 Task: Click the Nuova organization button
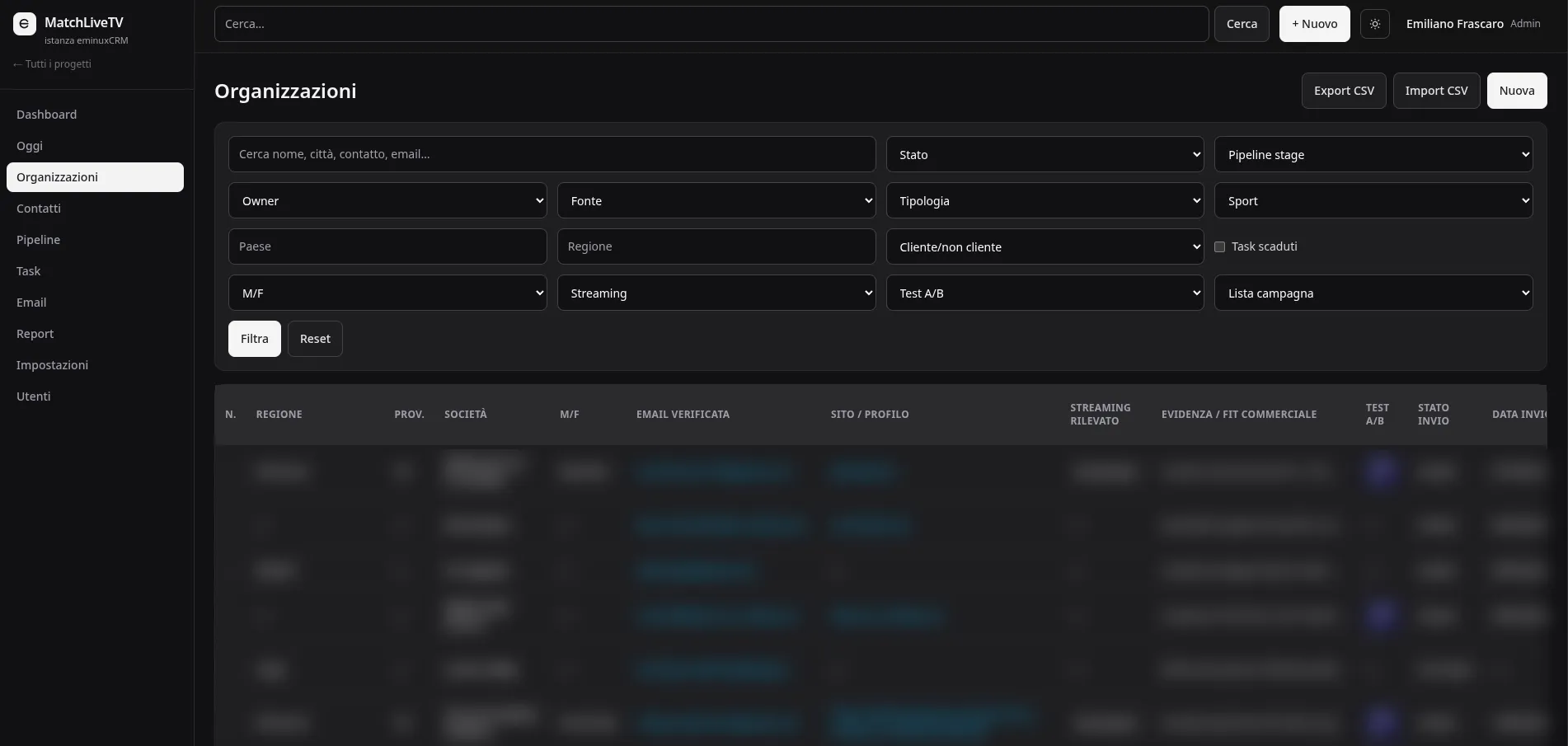1517,91
